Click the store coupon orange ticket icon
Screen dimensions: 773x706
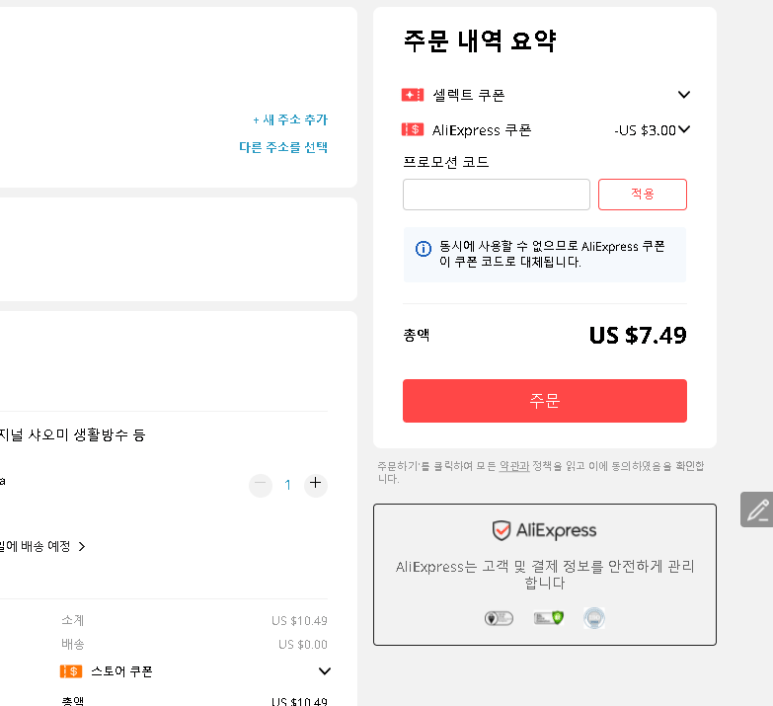pyautogui.click(x=71, y=671)
